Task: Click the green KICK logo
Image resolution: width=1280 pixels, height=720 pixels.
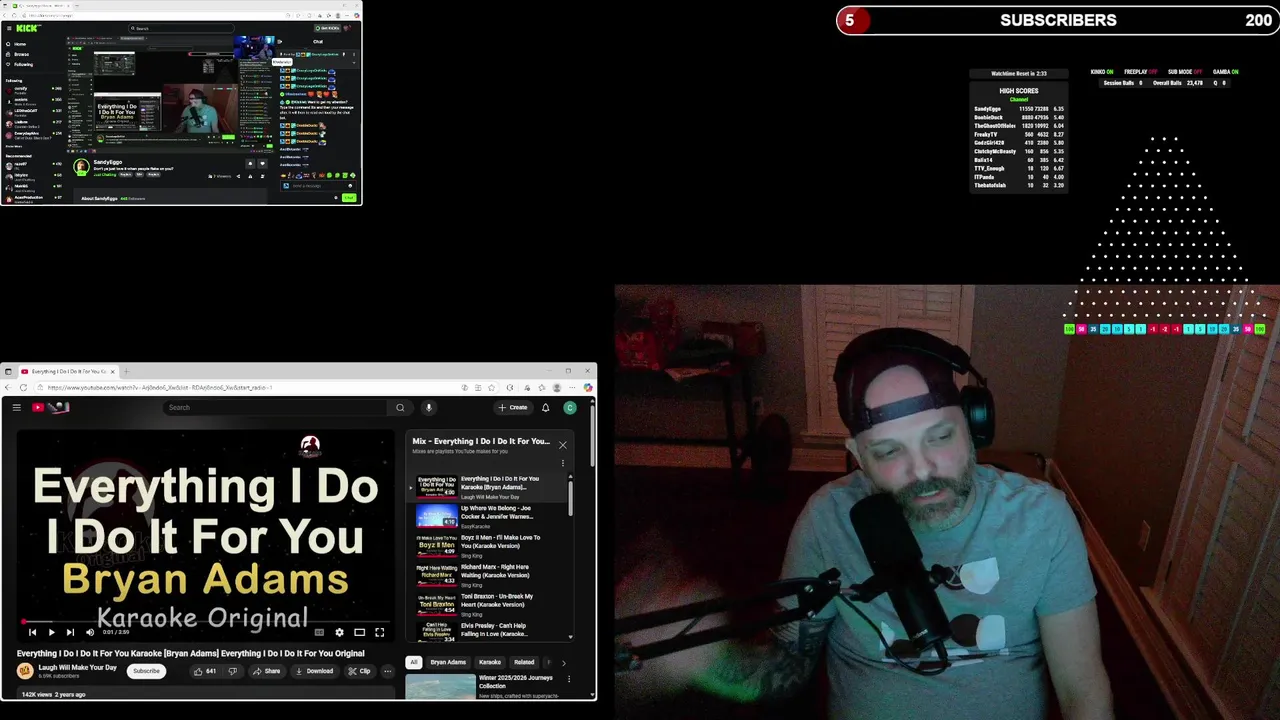Action: (x=29, y=28)
